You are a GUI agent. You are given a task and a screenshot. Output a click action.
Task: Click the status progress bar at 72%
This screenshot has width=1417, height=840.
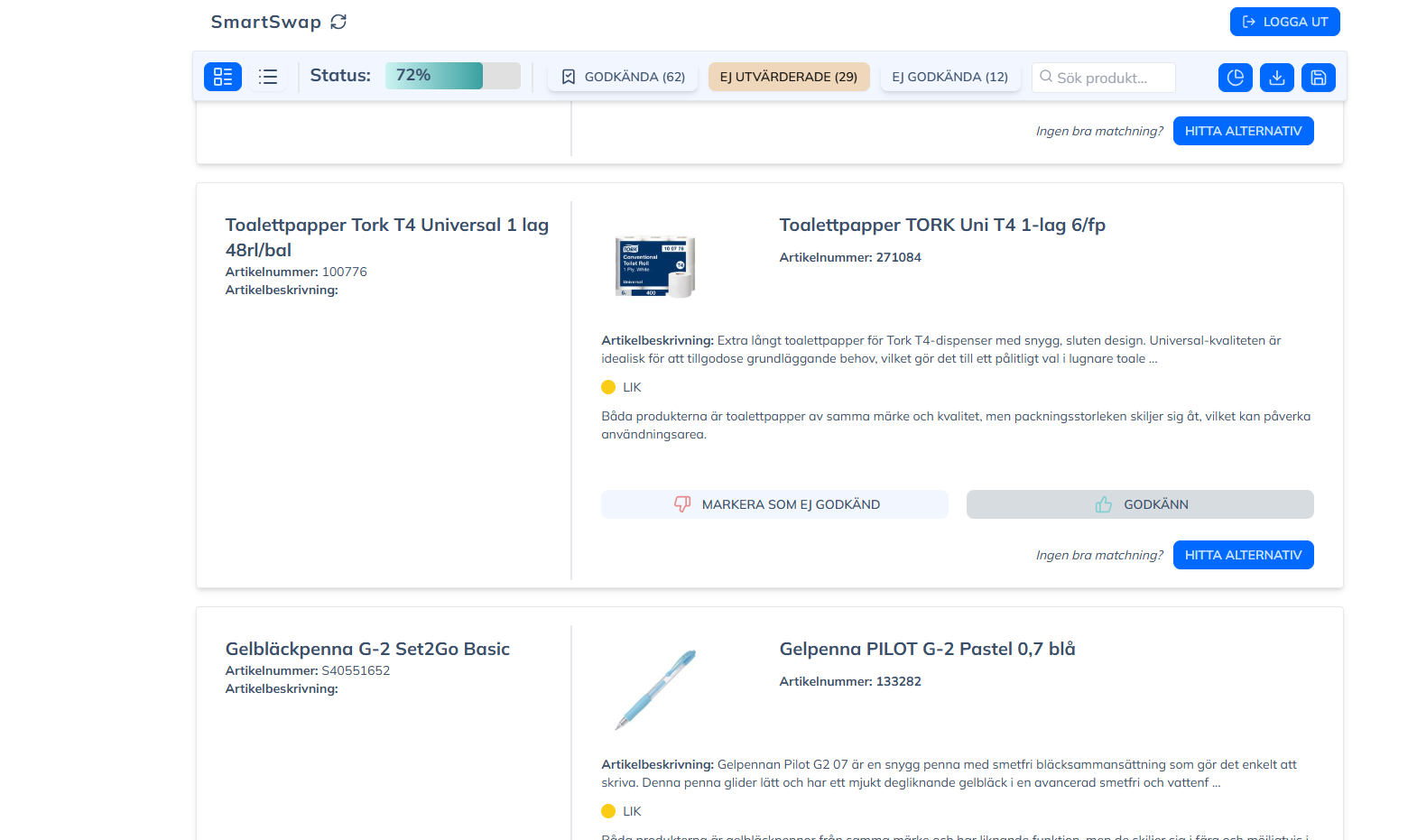point(452,76)
